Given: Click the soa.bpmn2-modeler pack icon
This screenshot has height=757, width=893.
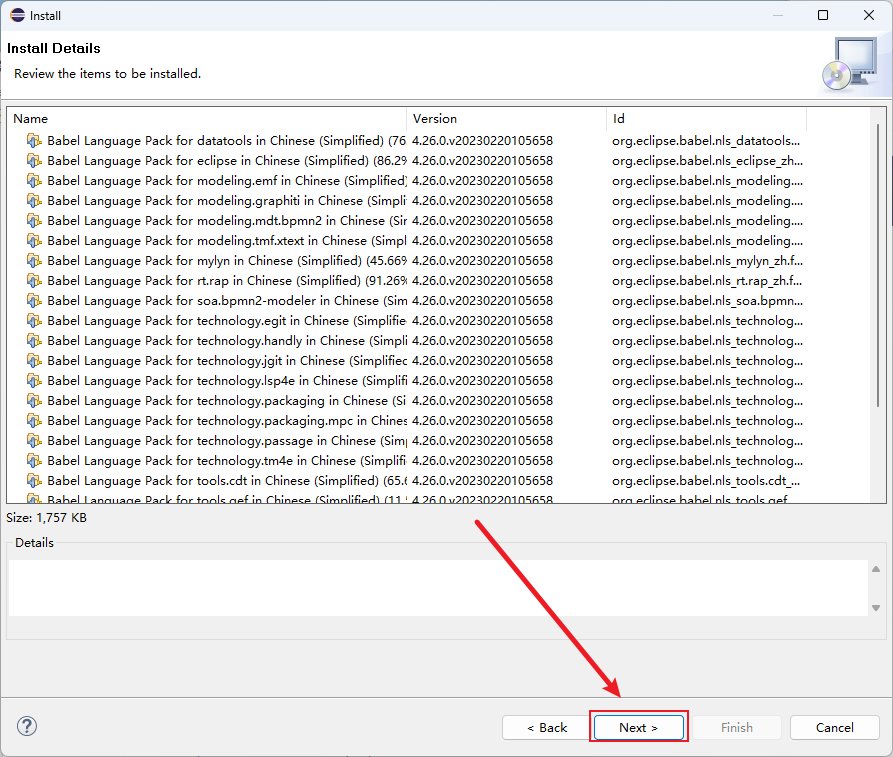Looking at the screenshot, I should click(34, 300).
